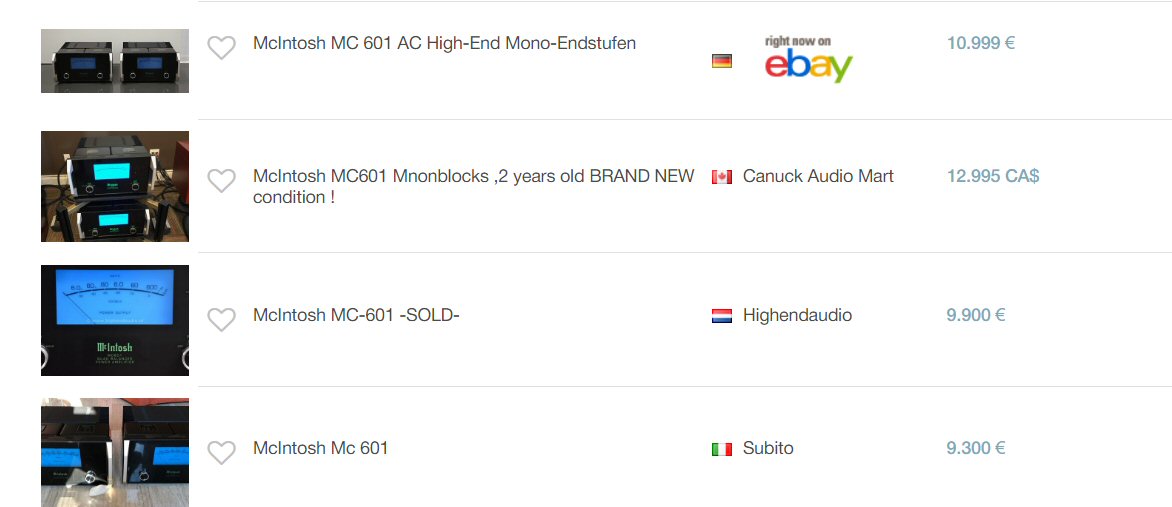1172x507 pixels.
Task: View the Canuck Audio Mart listing photo
Action: click(115, 186)
